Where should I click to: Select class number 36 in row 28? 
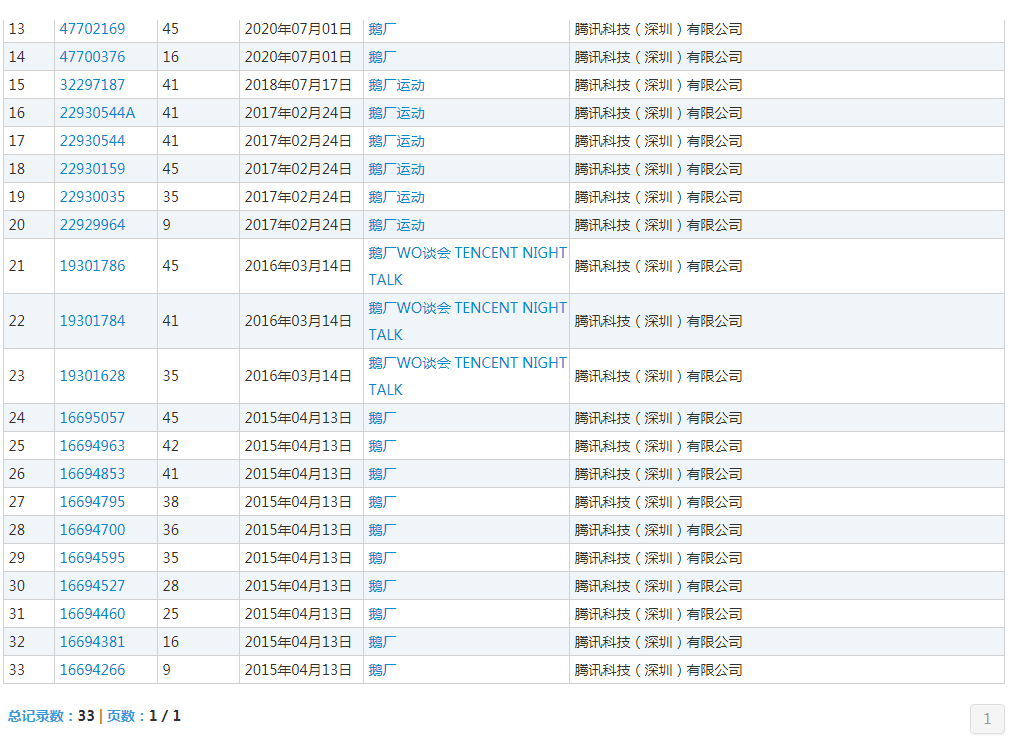click(171, 530)
